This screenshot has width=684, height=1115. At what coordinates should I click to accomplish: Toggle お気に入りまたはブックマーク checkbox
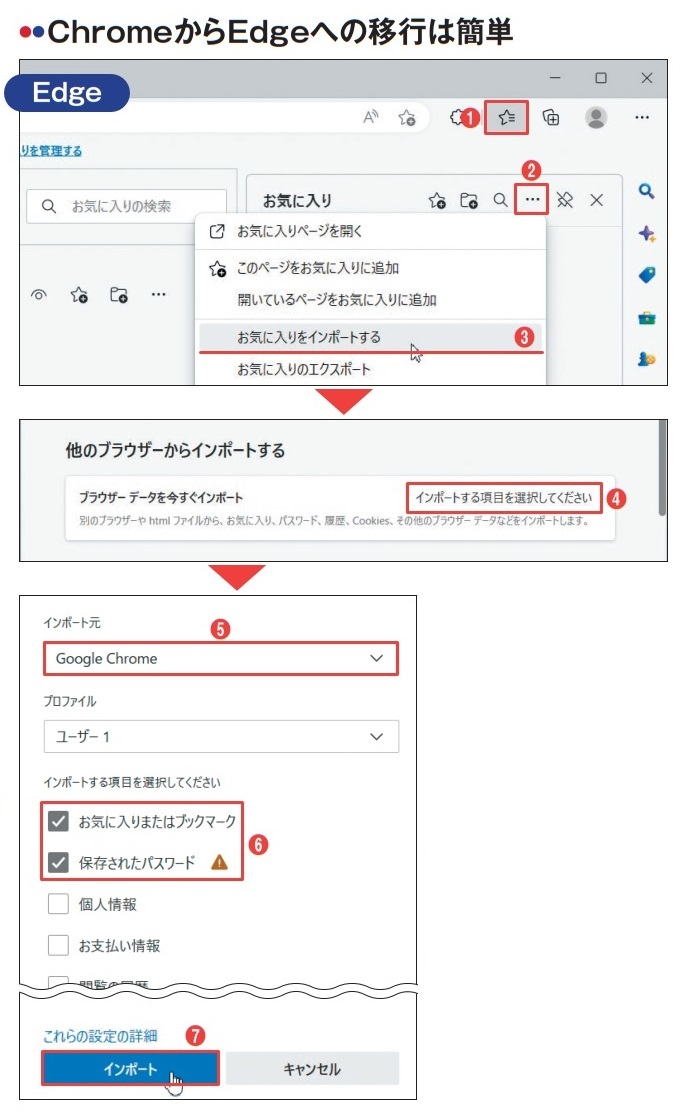[x=58, y=821]
